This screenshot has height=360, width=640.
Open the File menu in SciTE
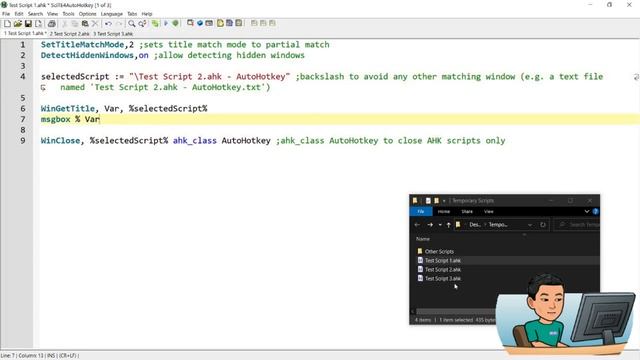click(x=6, y=14)
